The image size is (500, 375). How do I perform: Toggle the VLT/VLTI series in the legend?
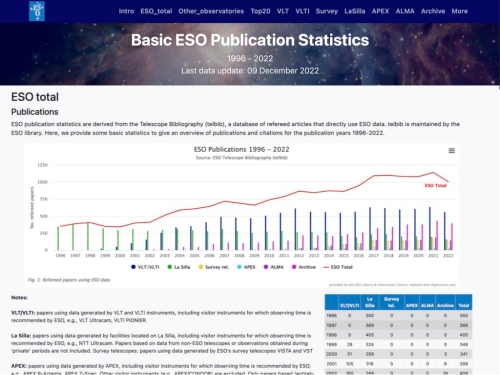coord(145,267)
